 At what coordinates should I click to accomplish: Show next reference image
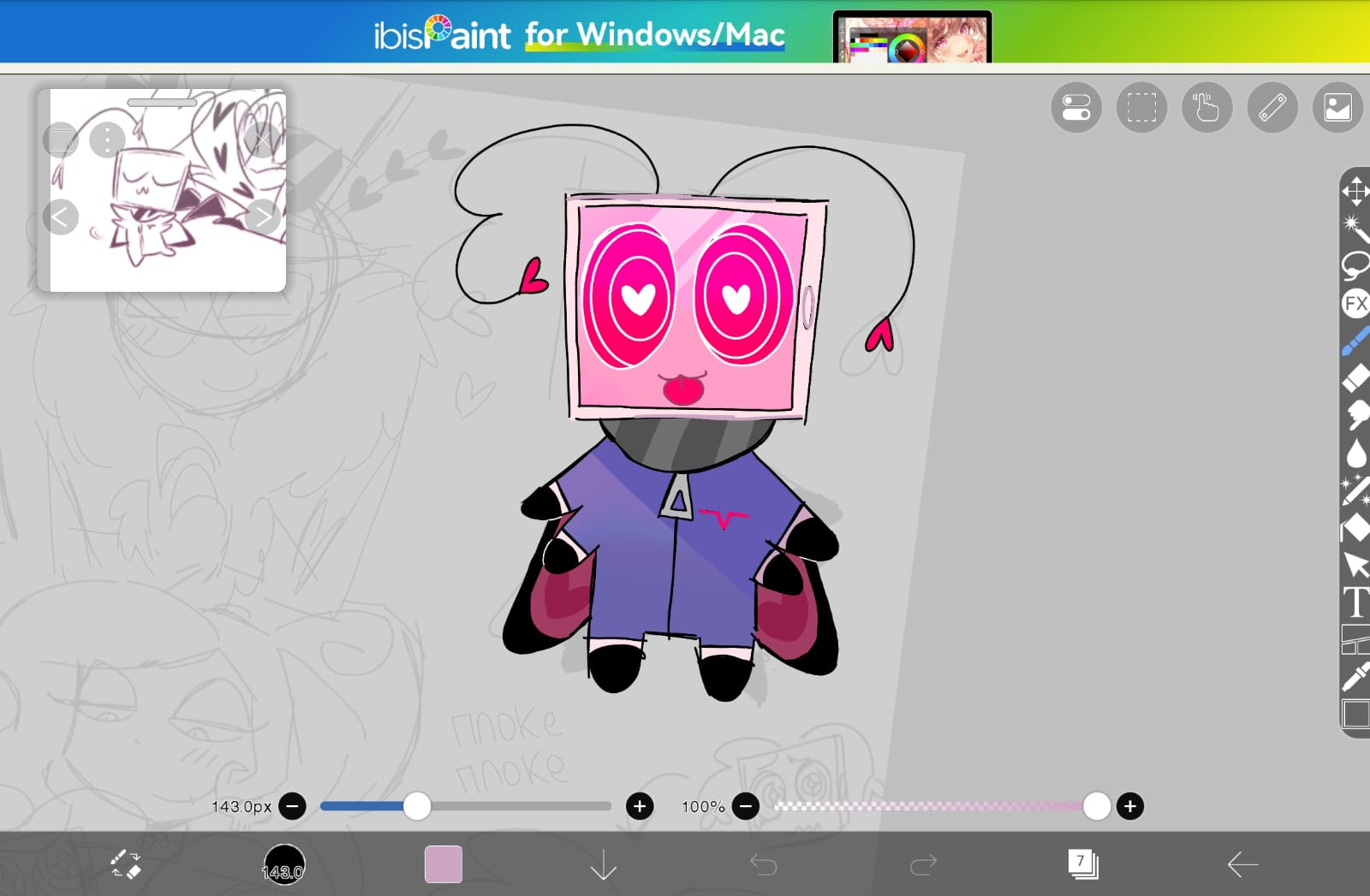pyautogui.click(x=263, y=217)
